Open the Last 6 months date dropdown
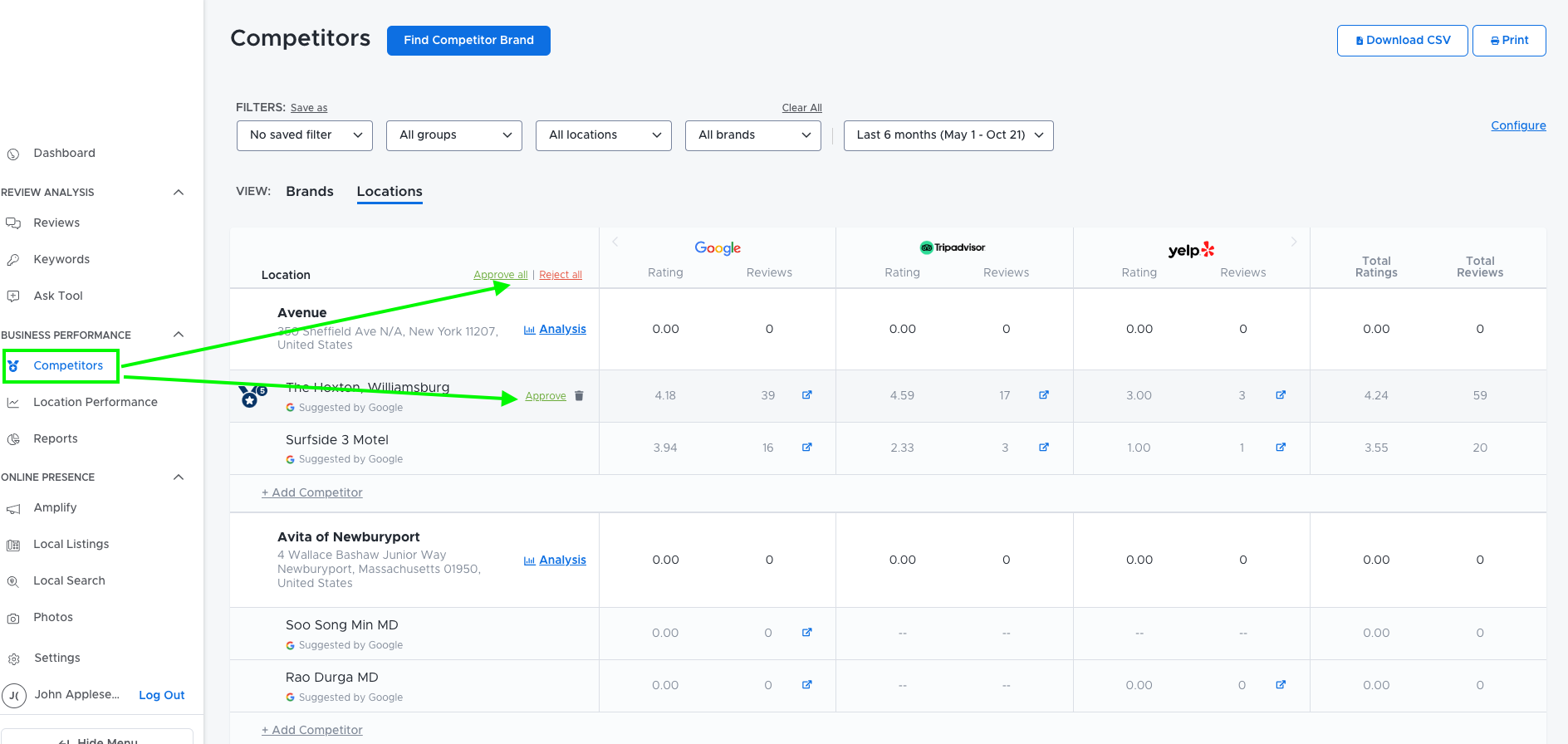The height and width of the screenshot is (744, 1568). tap(948, 135)
